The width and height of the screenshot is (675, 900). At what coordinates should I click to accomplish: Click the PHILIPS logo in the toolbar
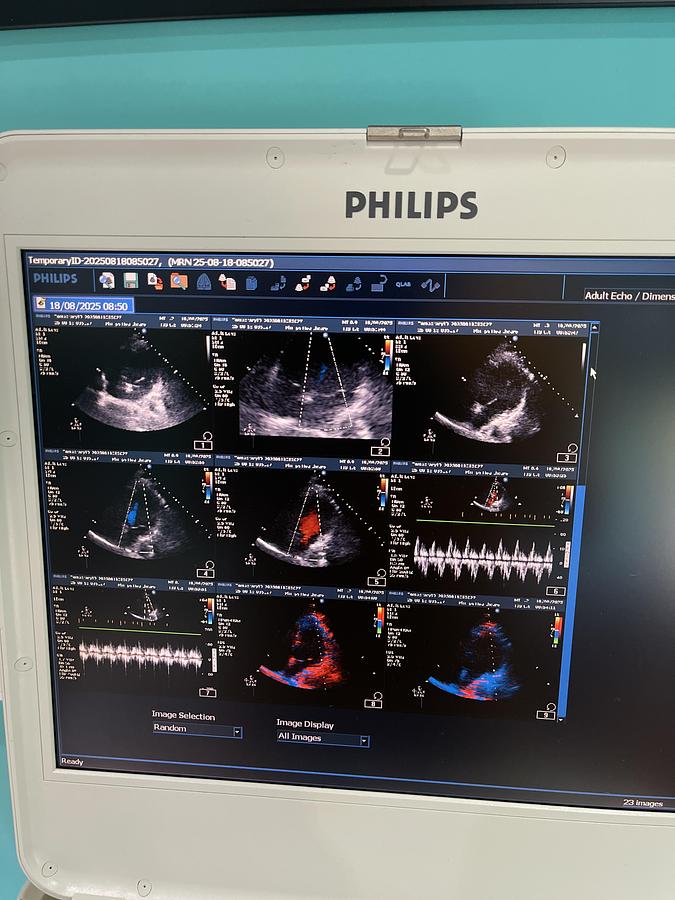click(x=55, y=278)
